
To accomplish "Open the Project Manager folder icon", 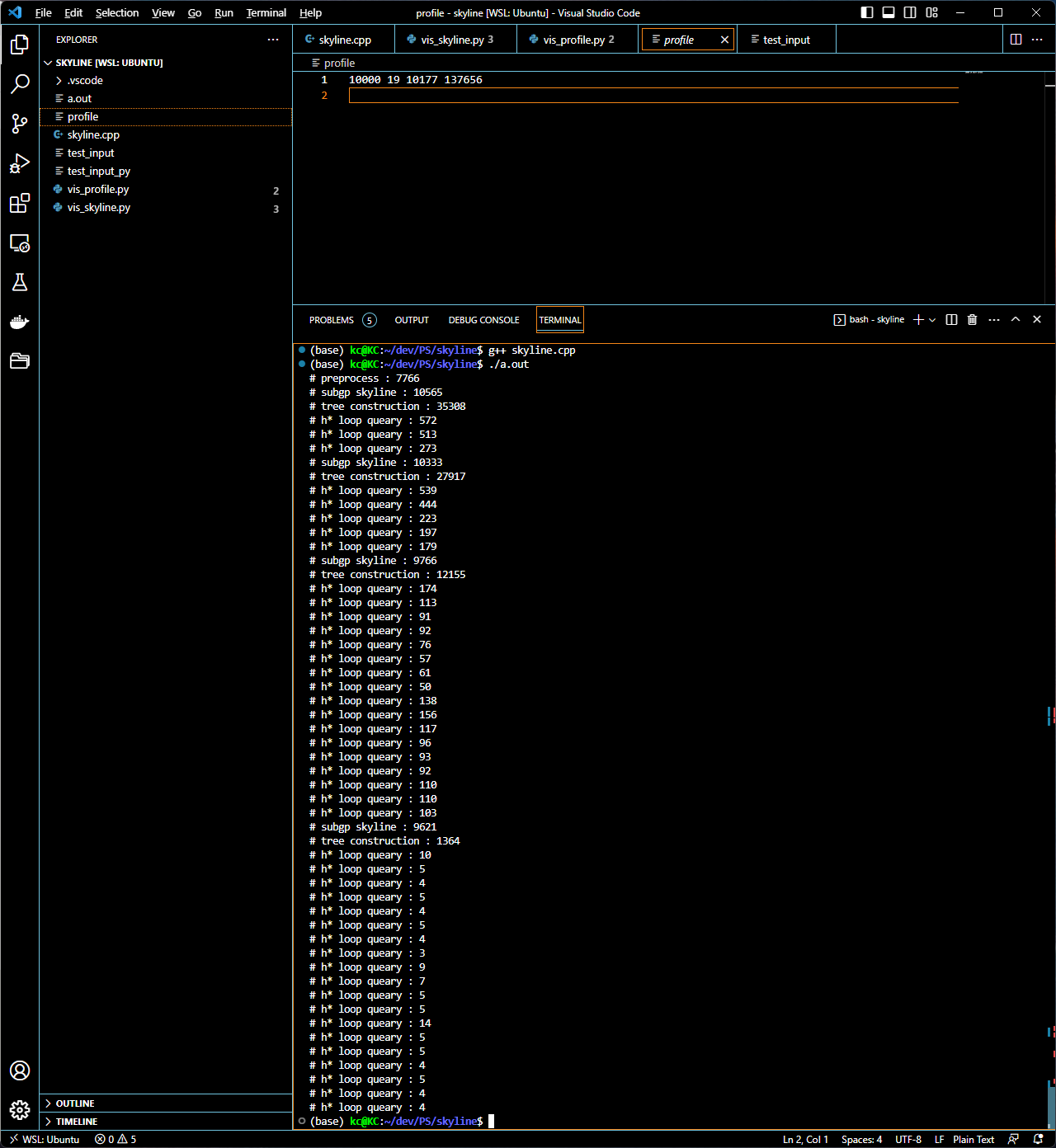I will coord(20,361).
